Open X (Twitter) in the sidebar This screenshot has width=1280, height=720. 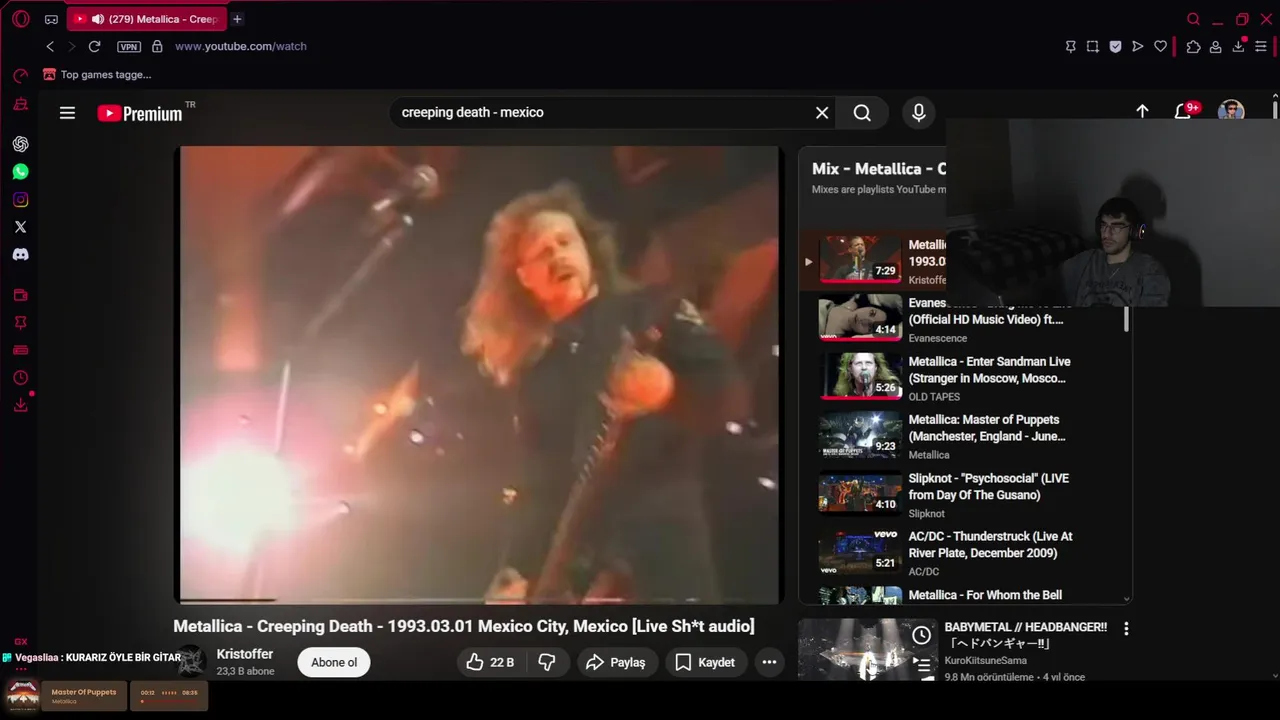pos(20,227)
